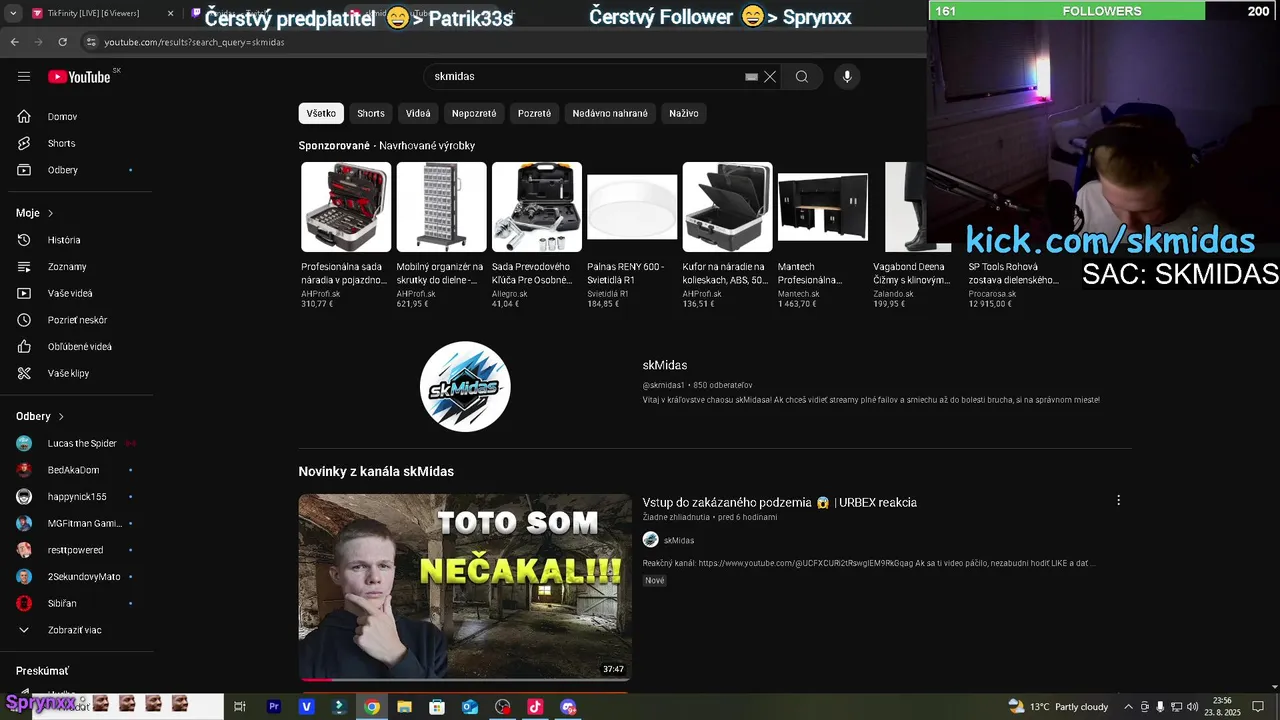Open the skMidas channel name link
This screenshot has width=1280, height=720.
(665, 365)
